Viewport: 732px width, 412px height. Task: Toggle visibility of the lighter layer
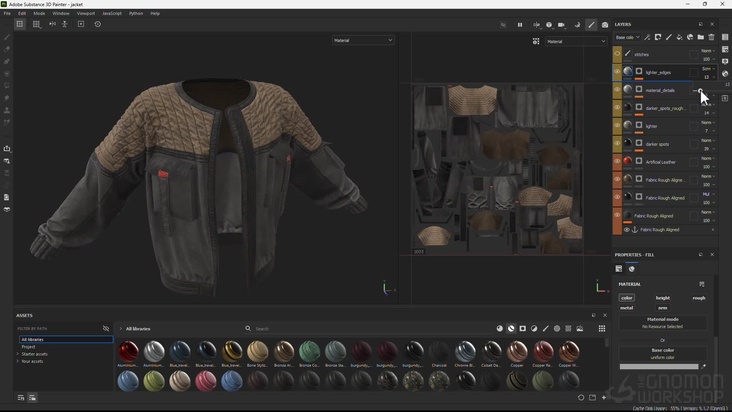pyautogui.click(x=617, y=126)
